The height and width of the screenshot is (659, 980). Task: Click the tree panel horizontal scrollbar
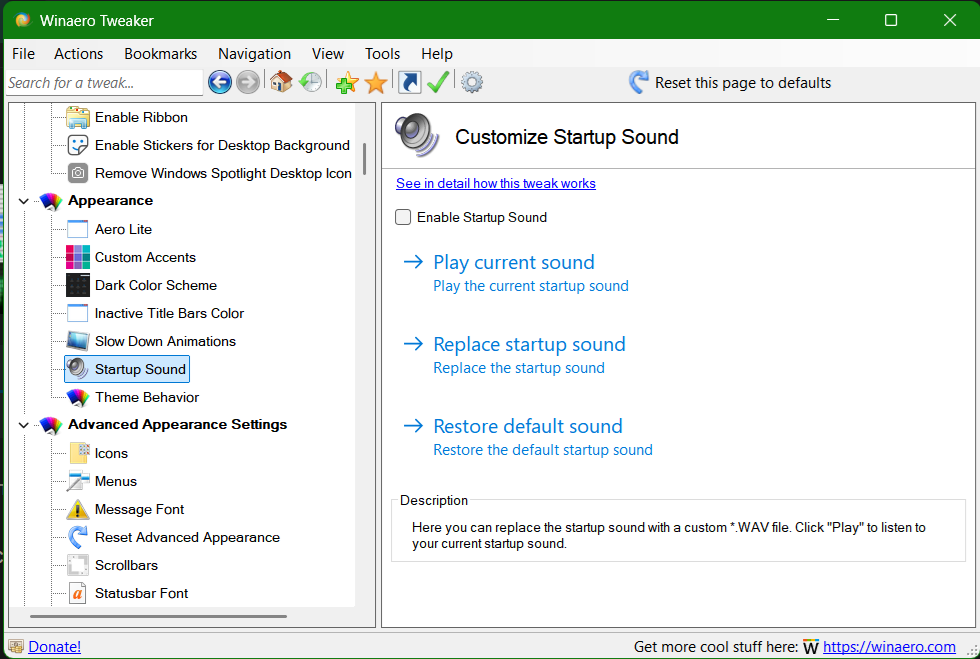pos(158,616)
